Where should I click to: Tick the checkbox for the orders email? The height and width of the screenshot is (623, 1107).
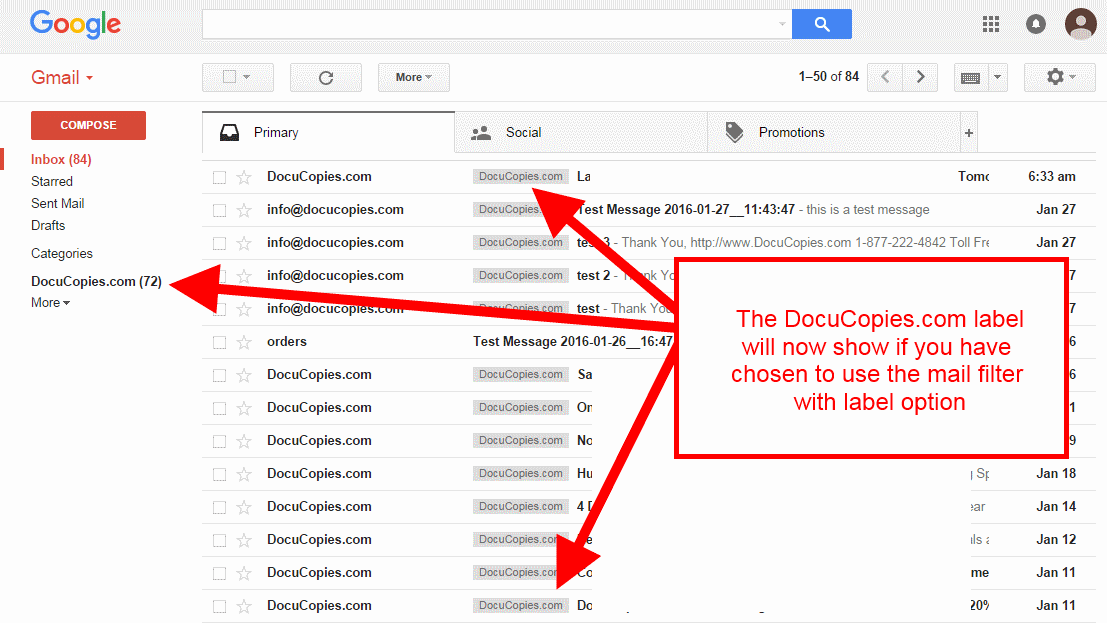(x=219, y=342)
